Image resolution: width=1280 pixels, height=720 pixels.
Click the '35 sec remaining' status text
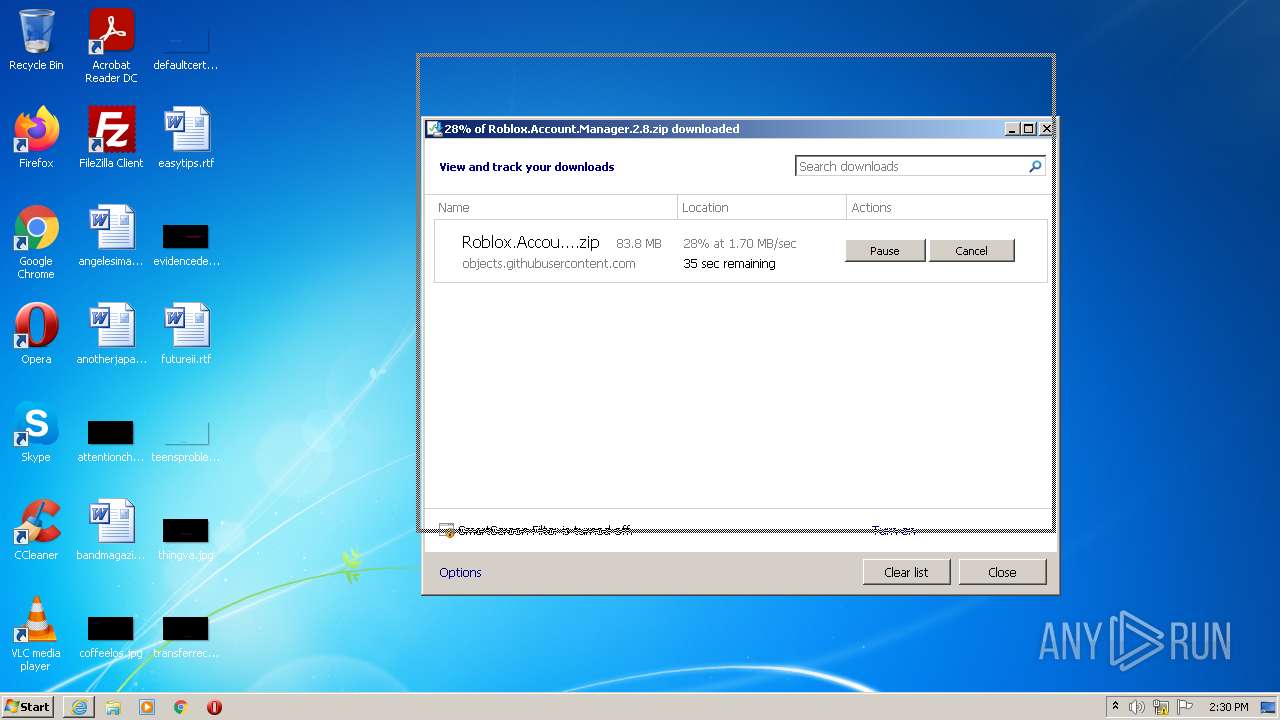729,264
